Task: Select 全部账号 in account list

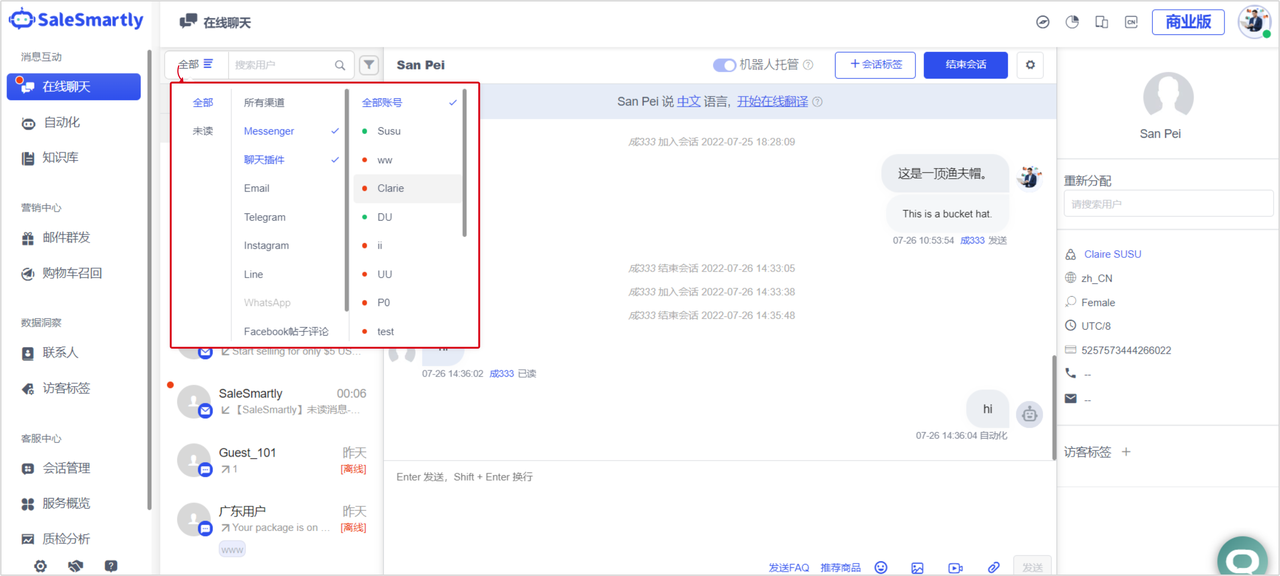Action: [383, 102]
